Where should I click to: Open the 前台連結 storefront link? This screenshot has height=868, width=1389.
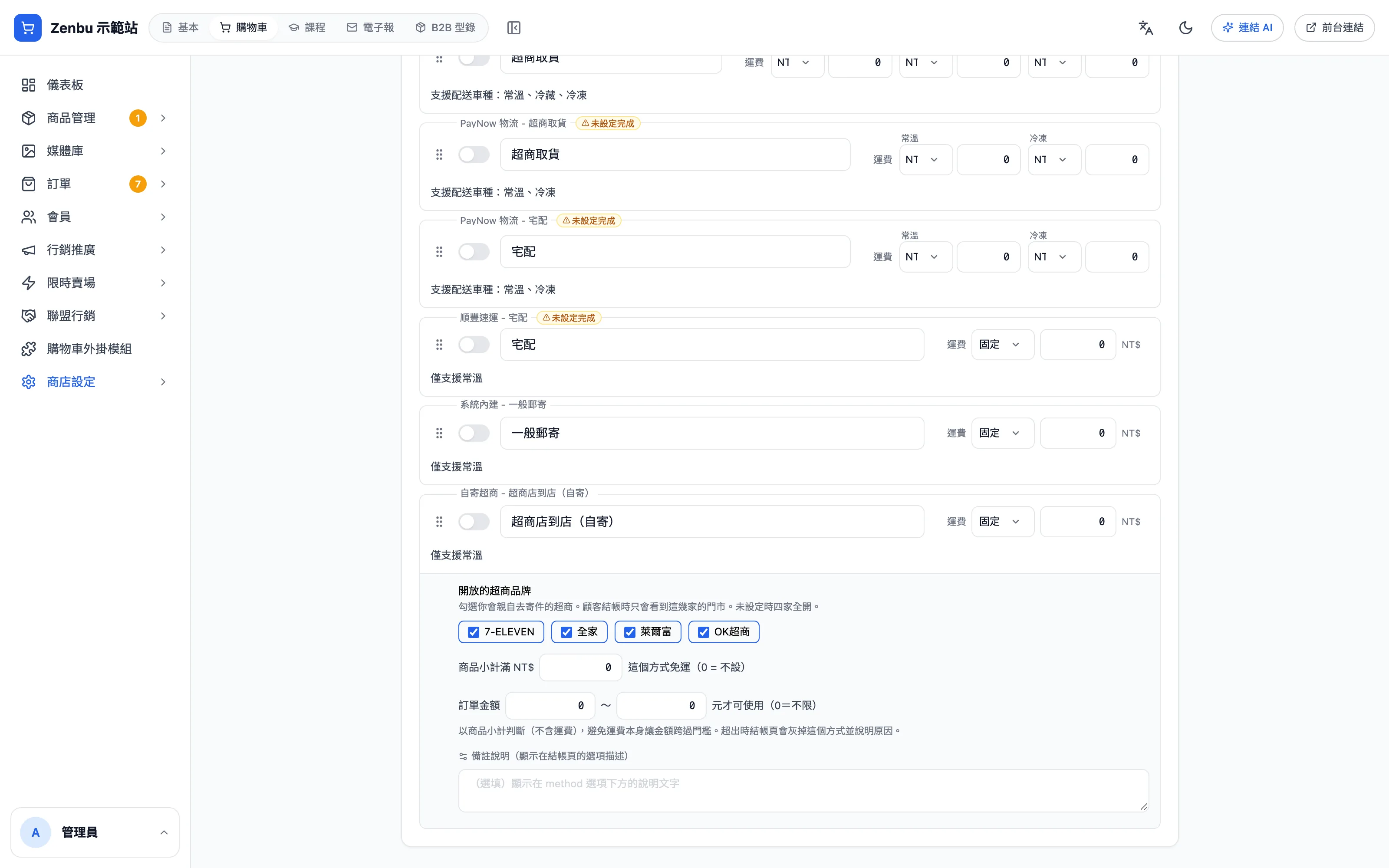pyautogui.click(x=1334, y=27)
